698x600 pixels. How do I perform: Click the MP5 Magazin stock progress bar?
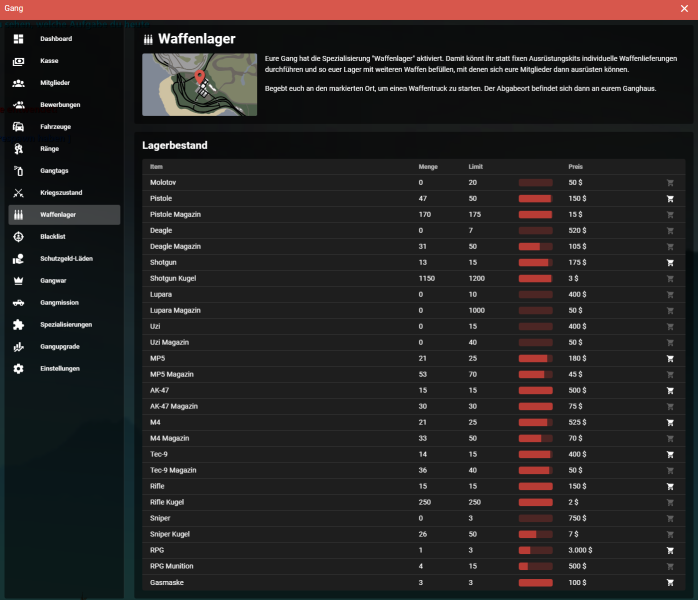pyautogui.click(x=535, y=374)
